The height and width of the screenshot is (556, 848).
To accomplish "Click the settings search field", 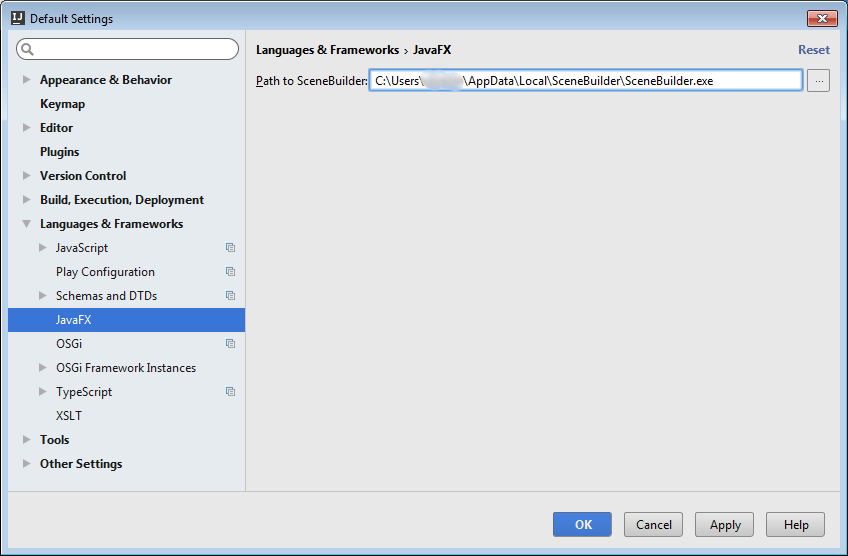I will (x=128, y=49).
